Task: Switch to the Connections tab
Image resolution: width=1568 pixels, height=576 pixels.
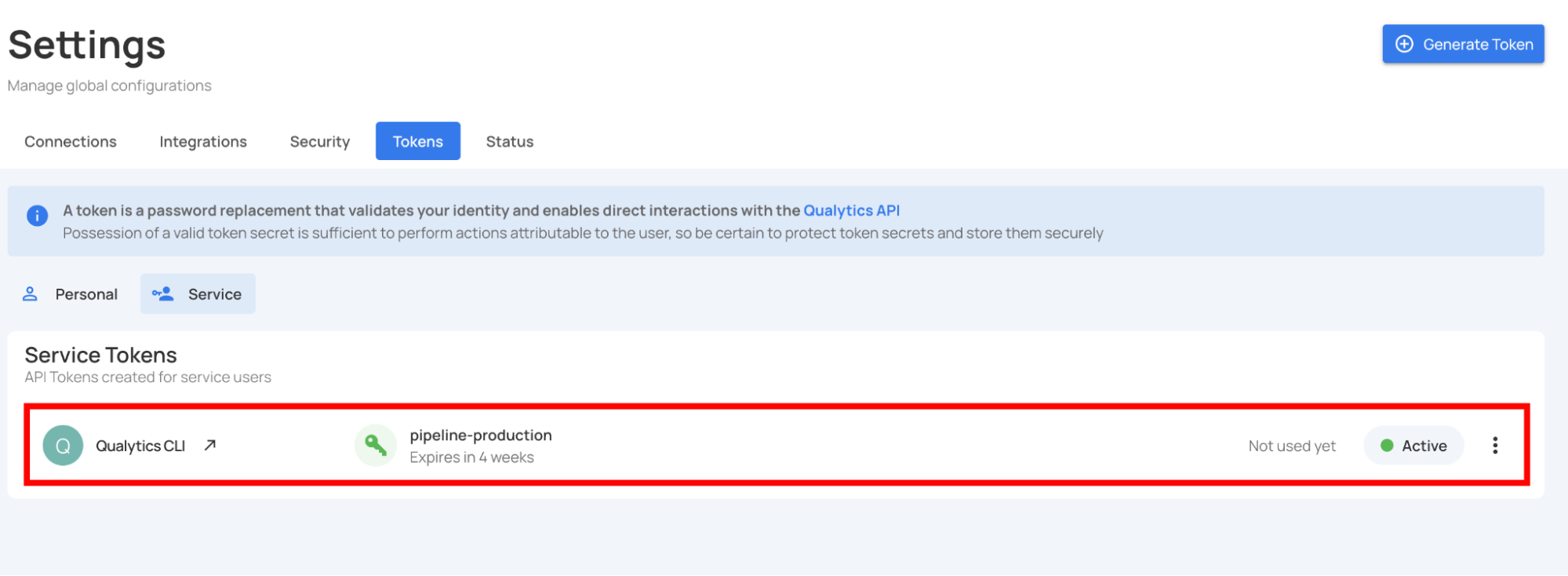Action: point(71,141)
